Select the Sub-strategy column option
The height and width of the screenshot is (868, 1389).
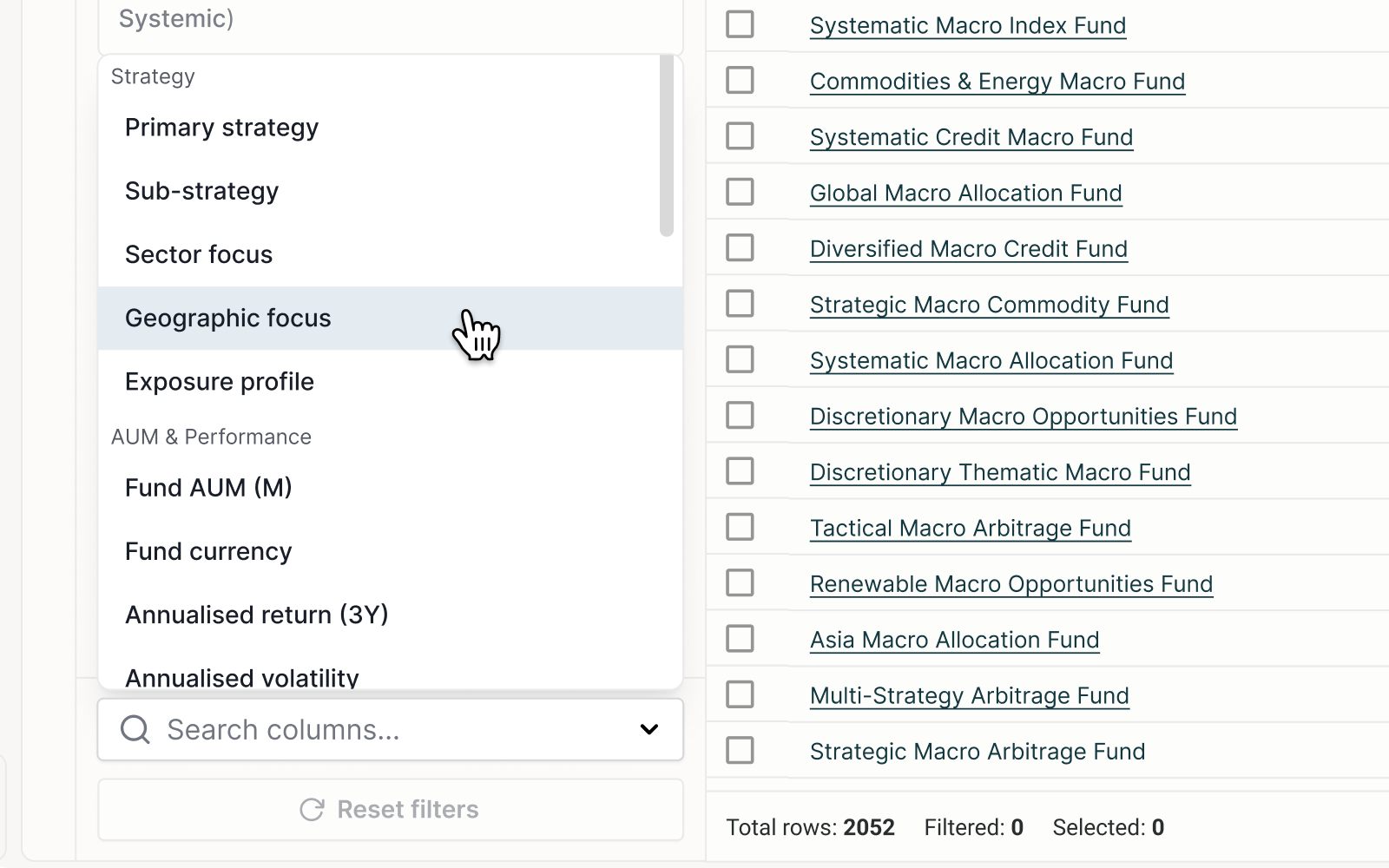tap(201, 191)
